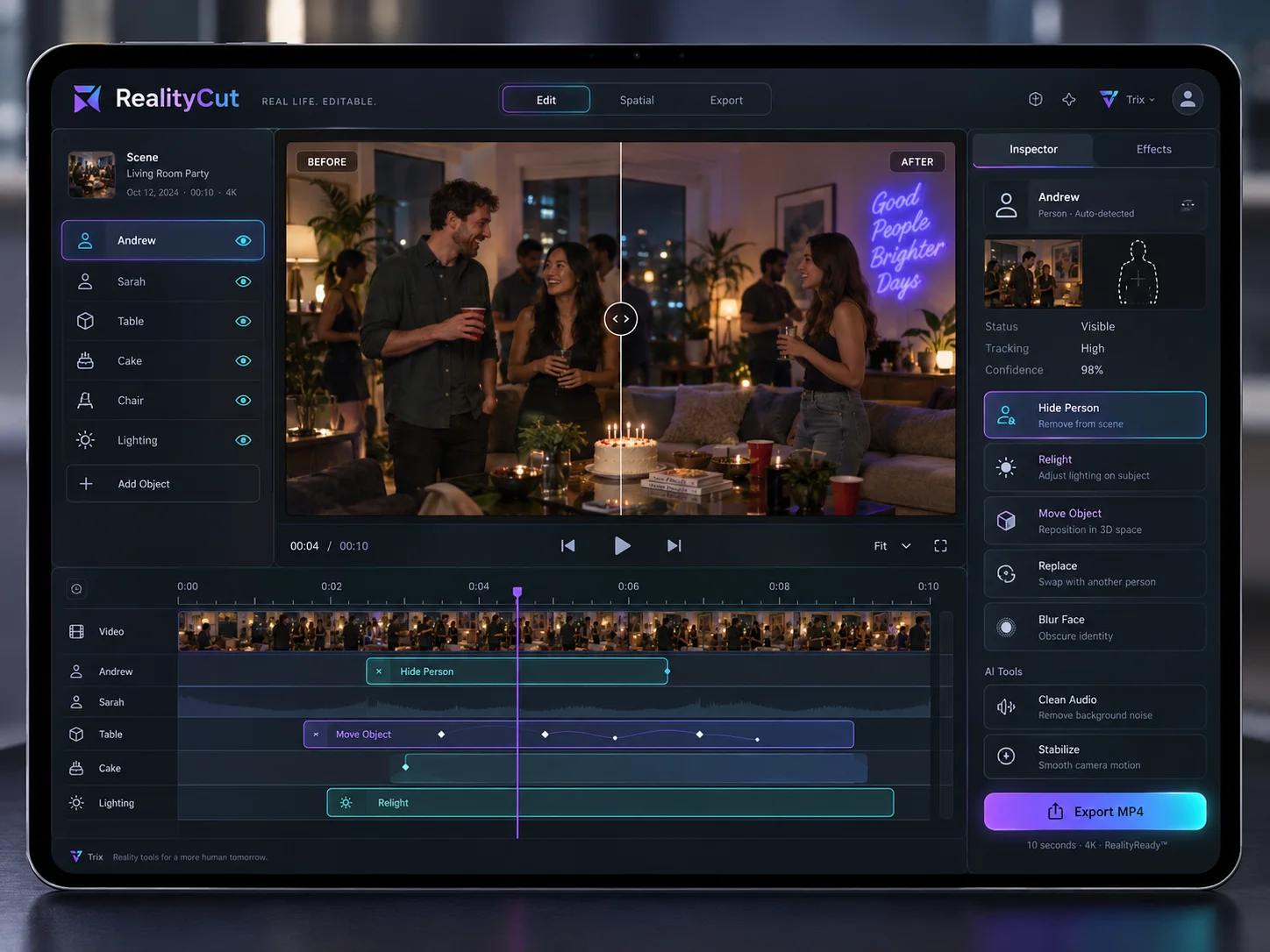
Task: Toggle visibility of Chair layer
Action: tap(243, 401)
